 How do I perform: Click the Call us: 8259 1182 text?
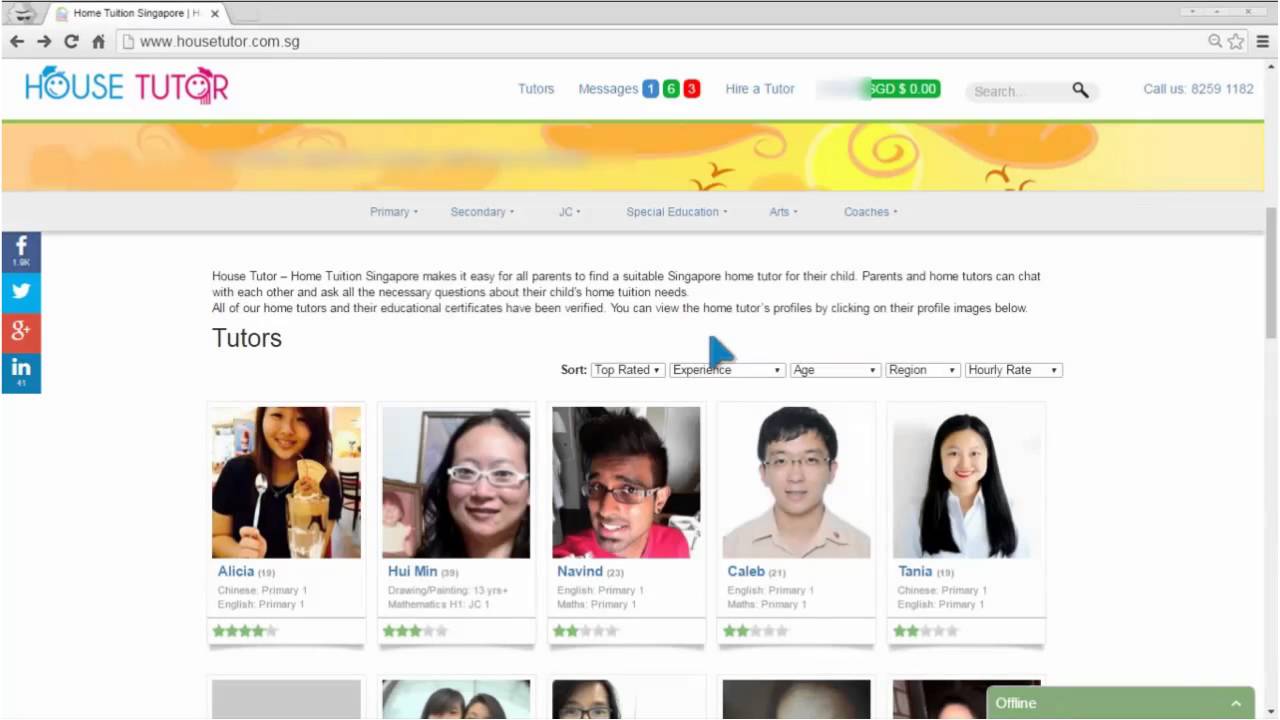(x=1198, y=89)
